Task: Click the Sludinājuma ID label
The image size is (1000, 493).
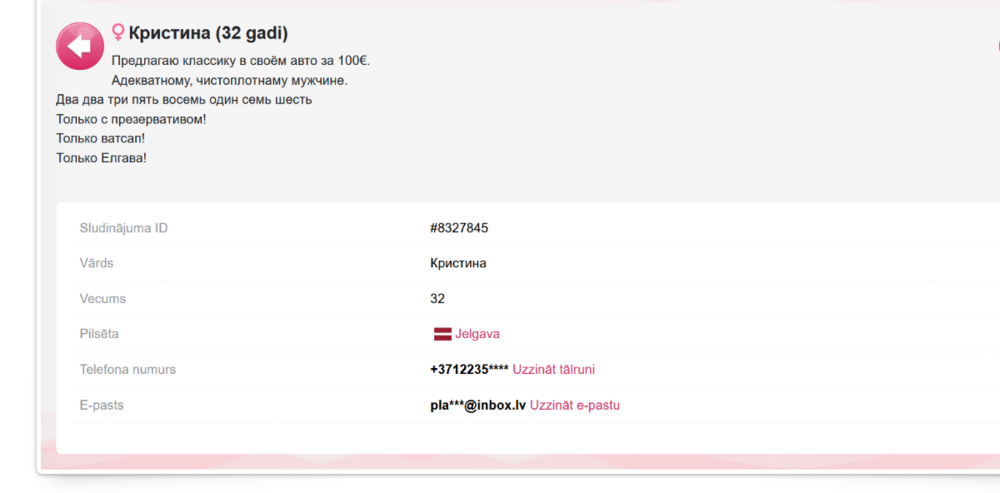Action: click(x=124, y=228)
